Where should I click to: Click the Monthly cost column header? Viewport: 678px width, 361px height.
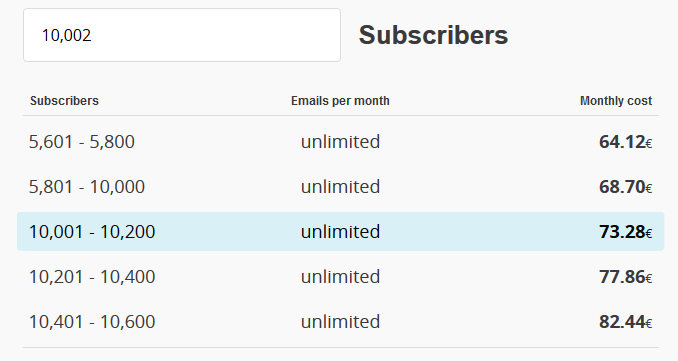[616, 101]
